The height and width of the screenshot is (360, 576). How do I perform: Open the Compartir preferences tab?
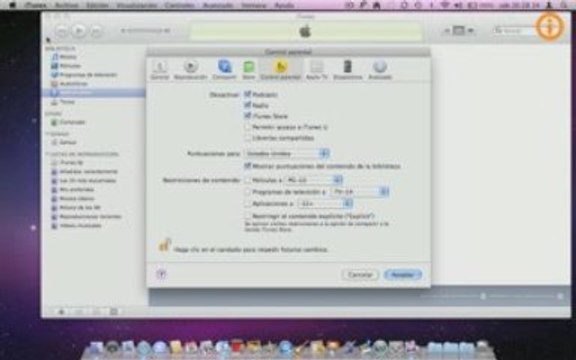(224, 70)
